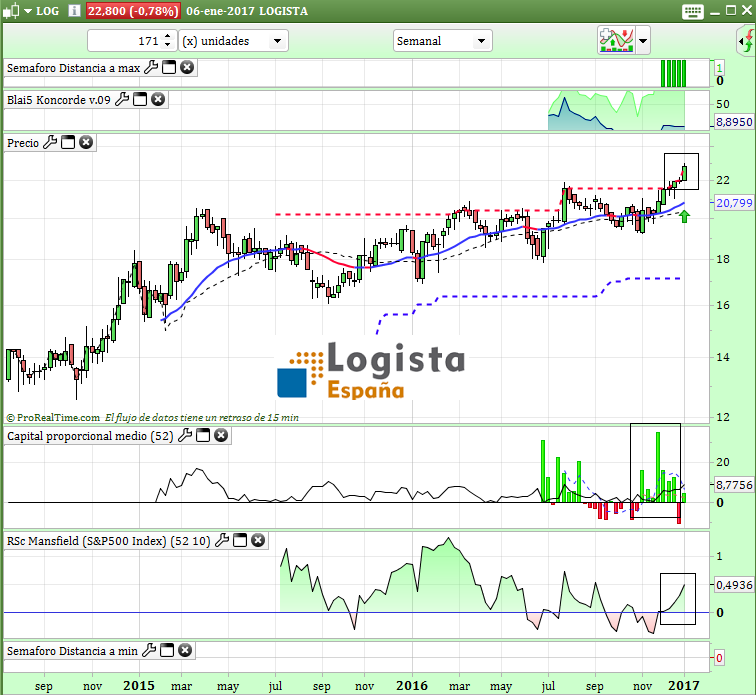Maximize the Semaforo Distancia a max panel
This screenshot has height=695, width=756.
169,68
